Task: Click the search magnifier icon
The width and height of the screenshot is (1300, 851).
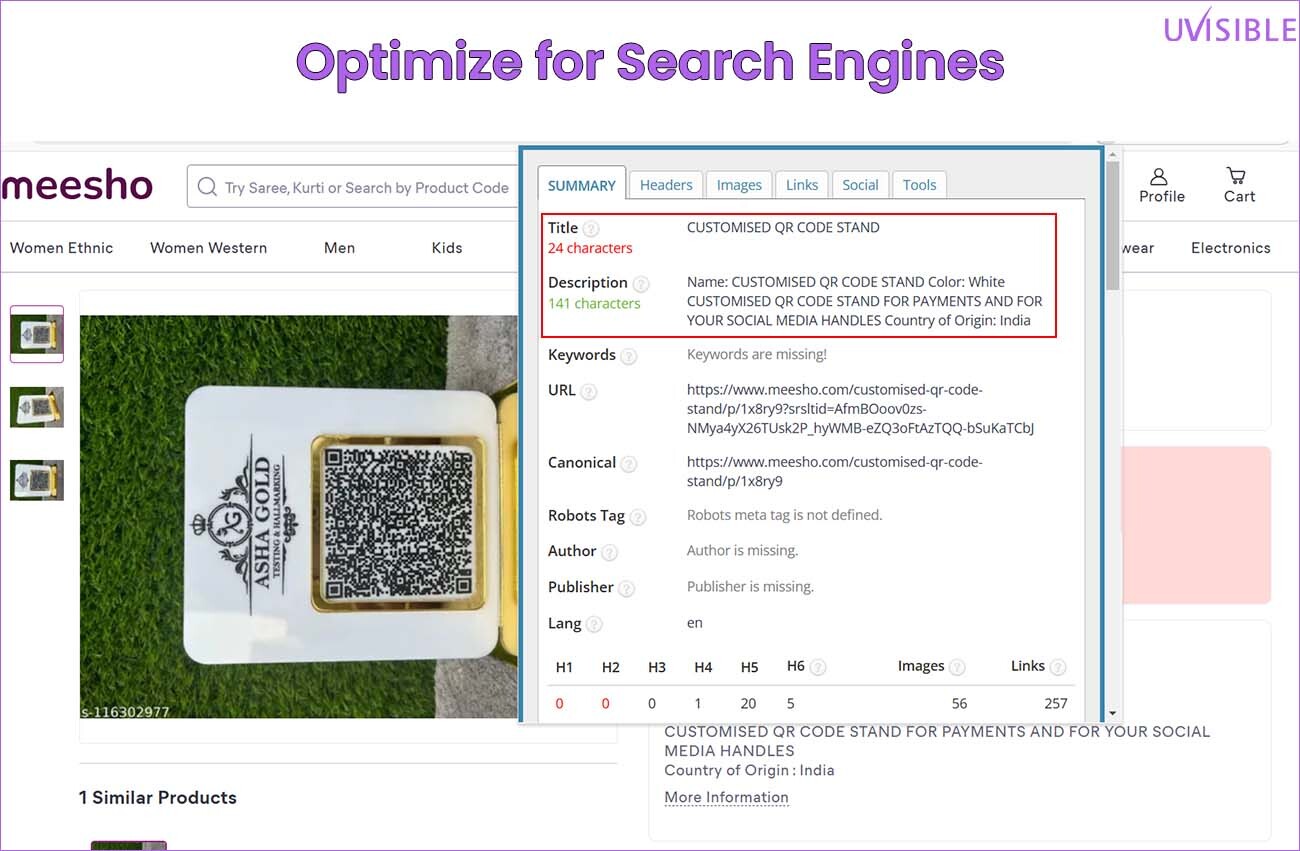Action: 207,187
